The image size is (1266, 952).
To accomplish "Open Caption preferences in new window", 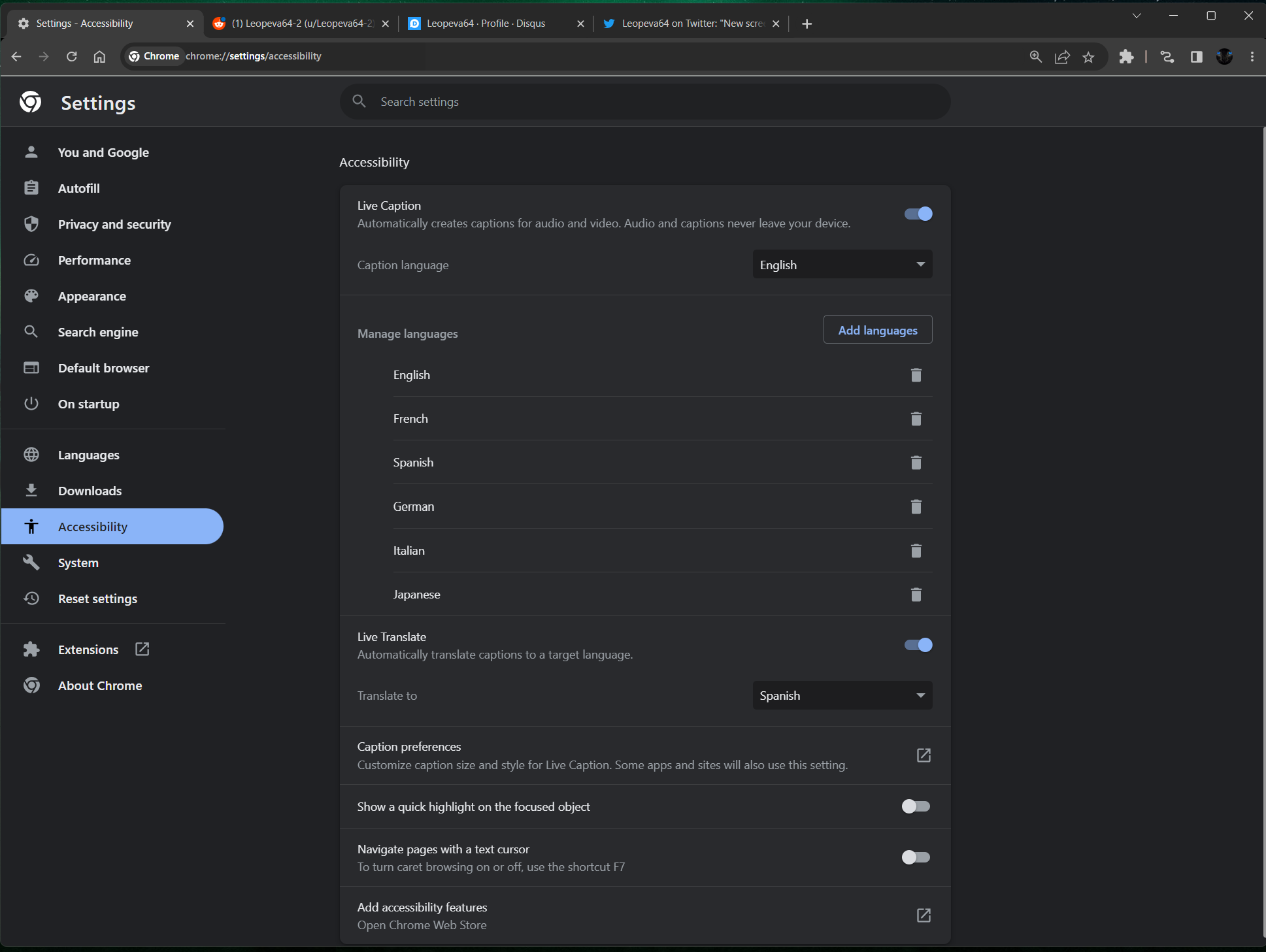I will tap(923, 755).
